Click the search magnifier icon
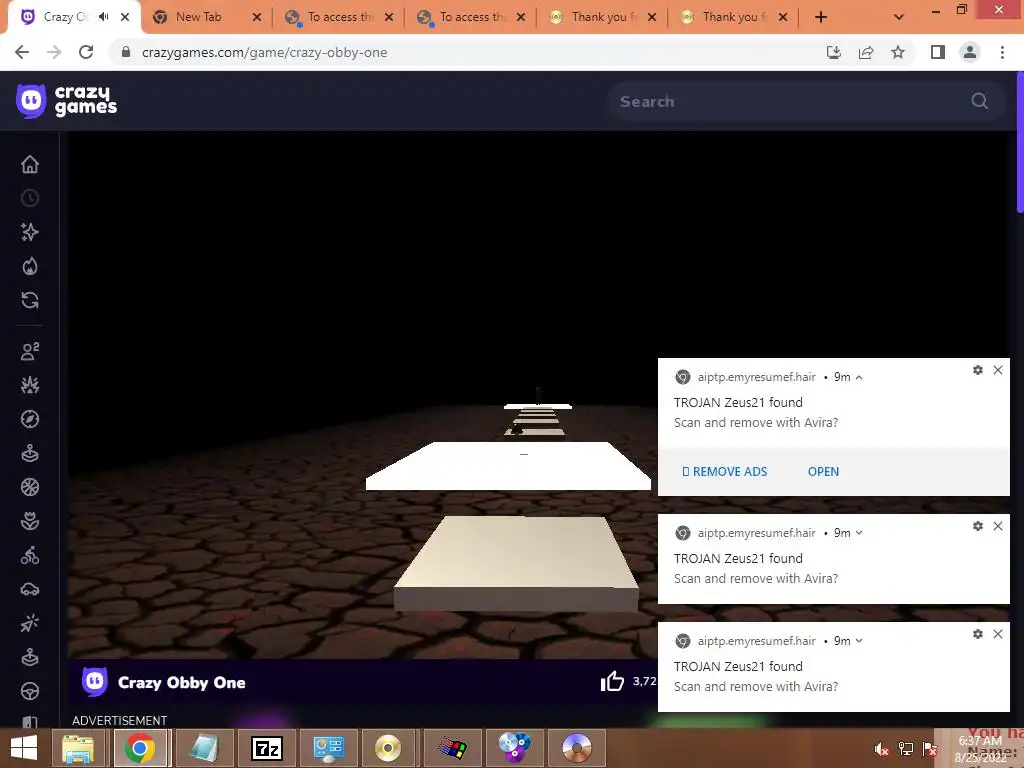1024x768 pixels. click(x=979, y=101)
